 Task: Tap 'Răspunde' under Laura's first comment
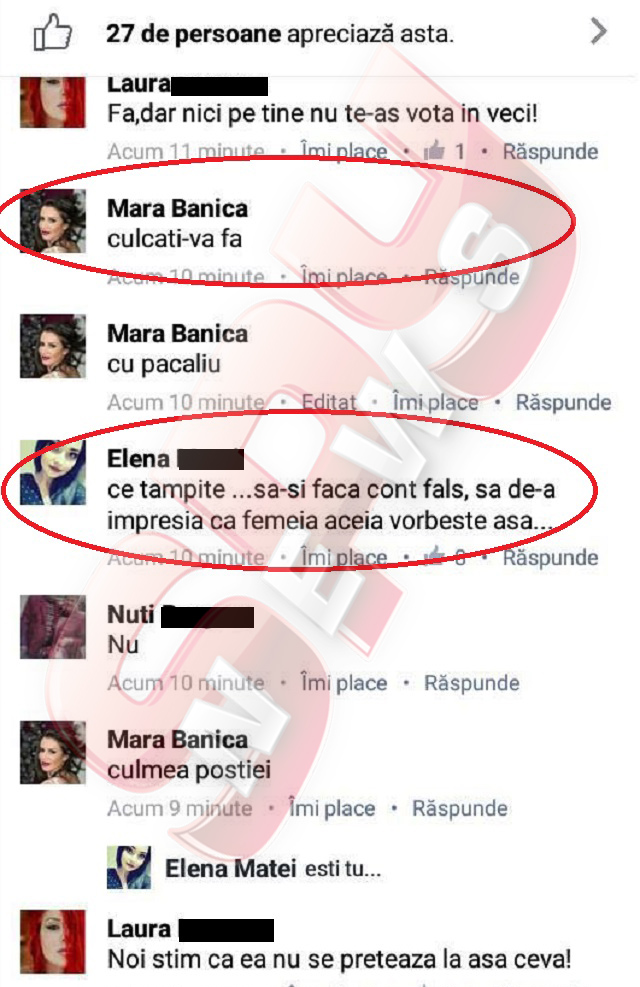550,152
